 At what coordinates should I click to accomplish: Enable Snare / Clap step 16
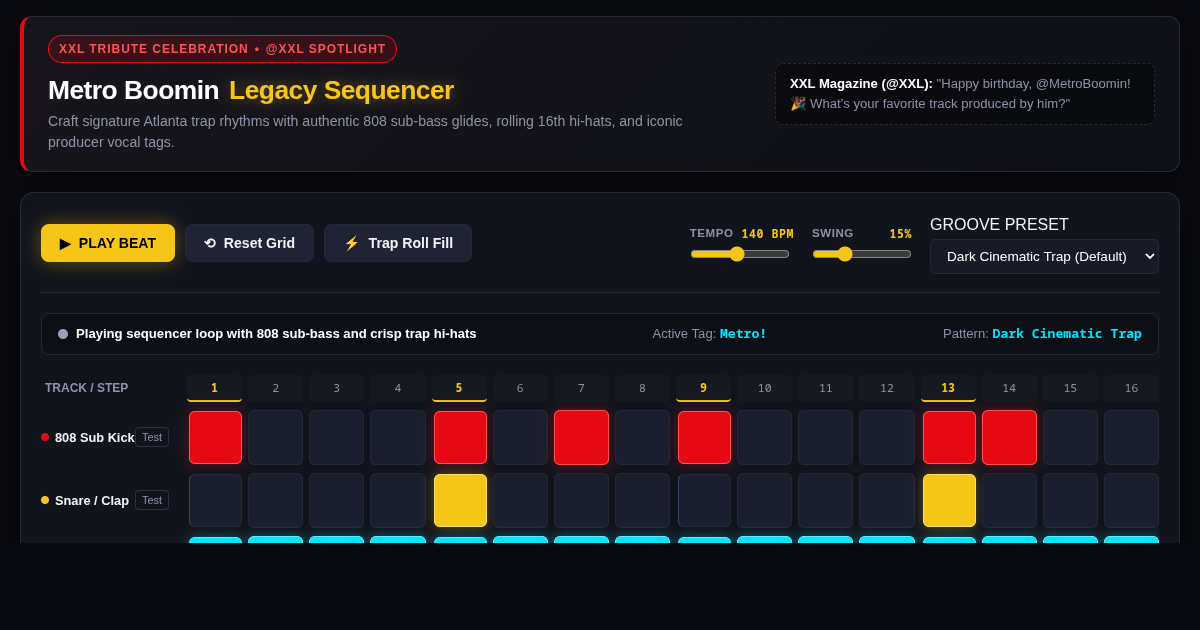point(1132,500)
